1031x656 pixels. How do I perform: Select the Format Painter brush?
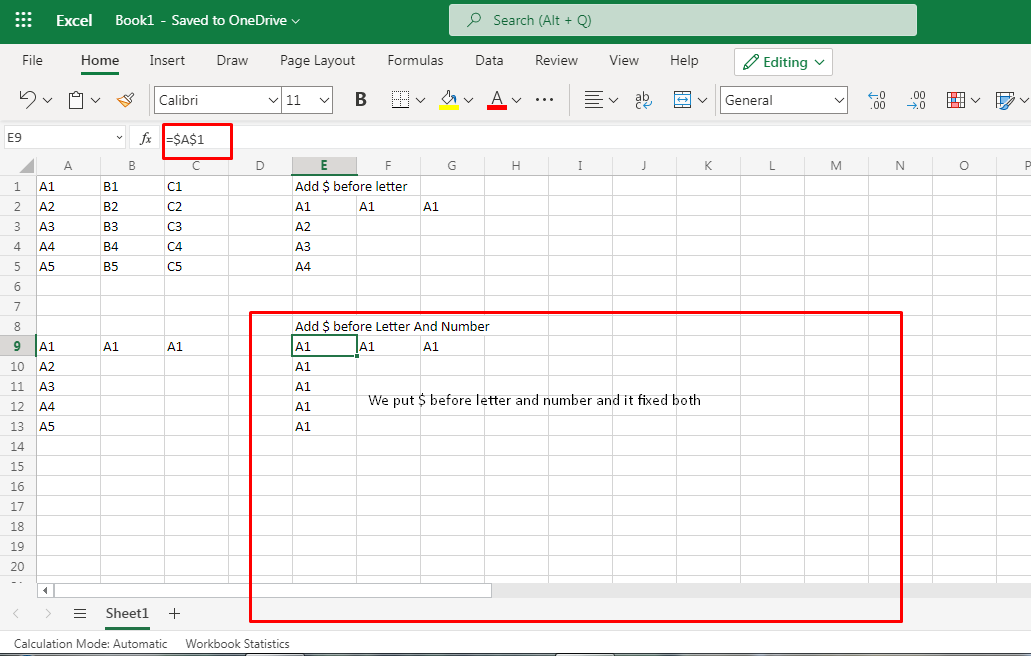pyautogui.click(x=125, y=100)
